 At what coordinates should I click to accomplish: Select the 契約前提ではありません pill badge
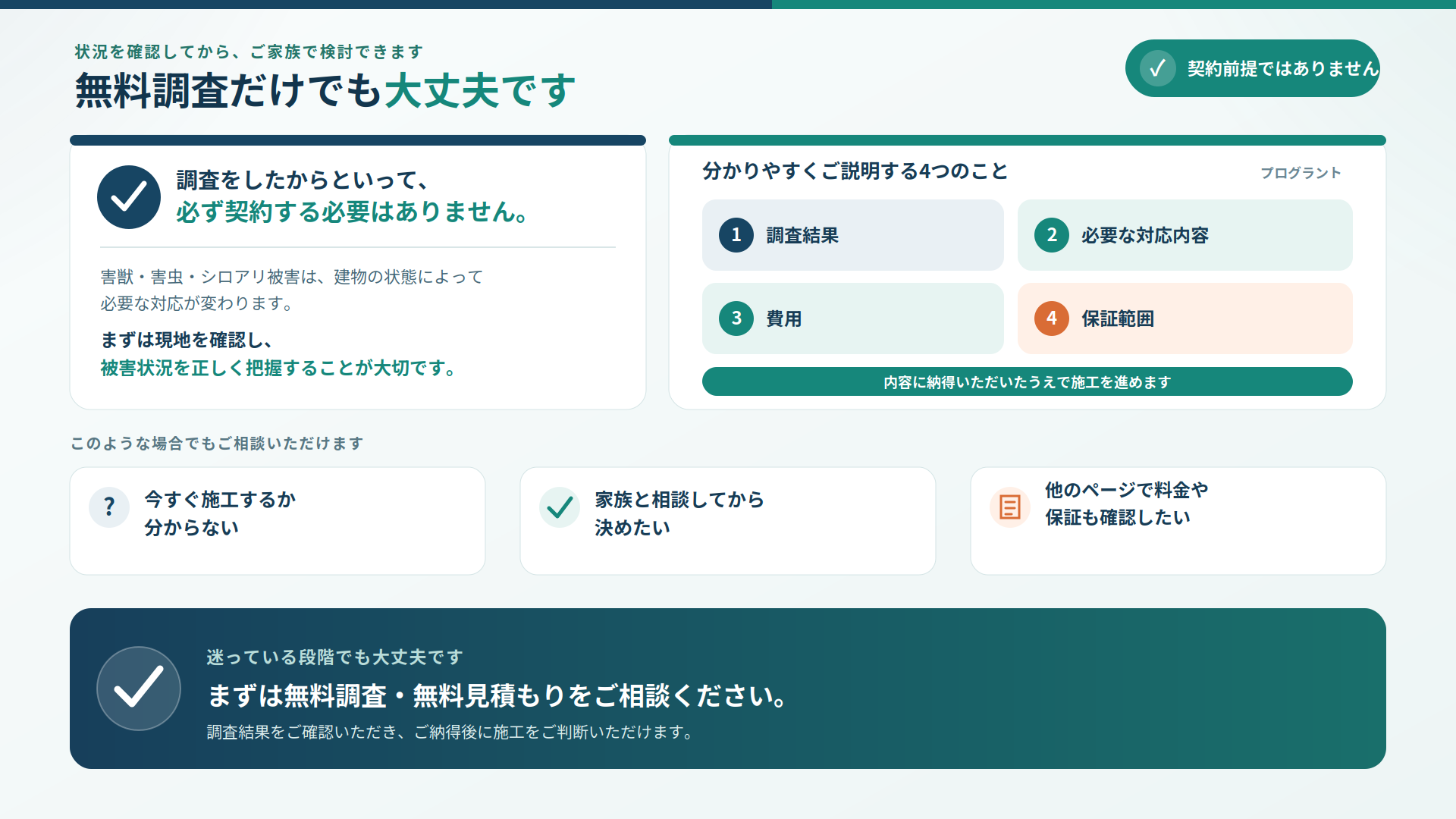point(1252,68)
